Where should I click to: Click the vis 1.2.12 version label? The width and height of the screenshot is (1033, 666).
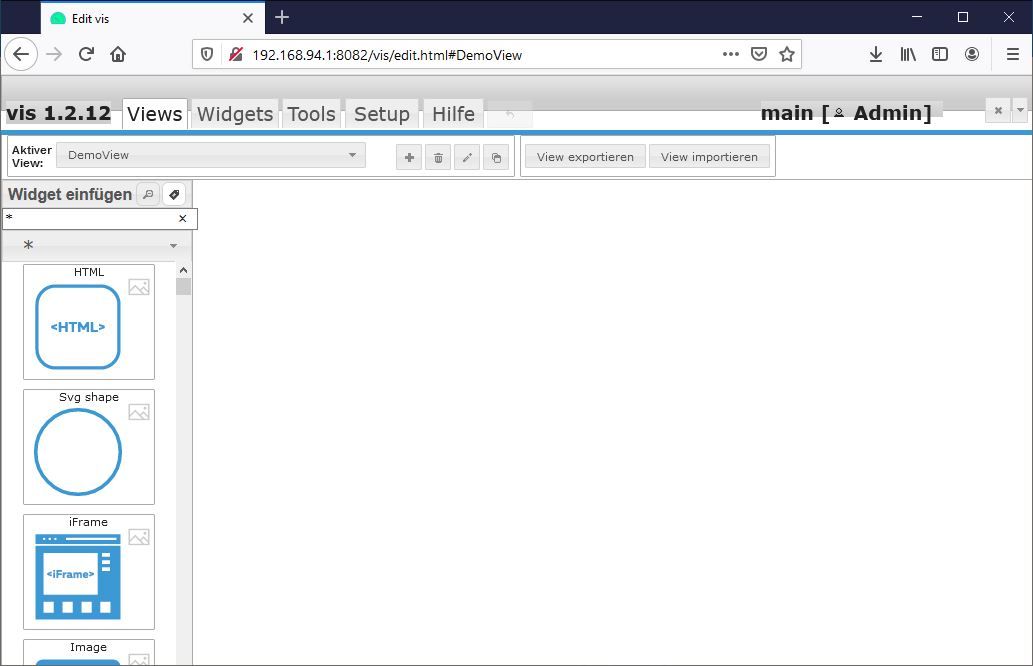pos(59,113)
